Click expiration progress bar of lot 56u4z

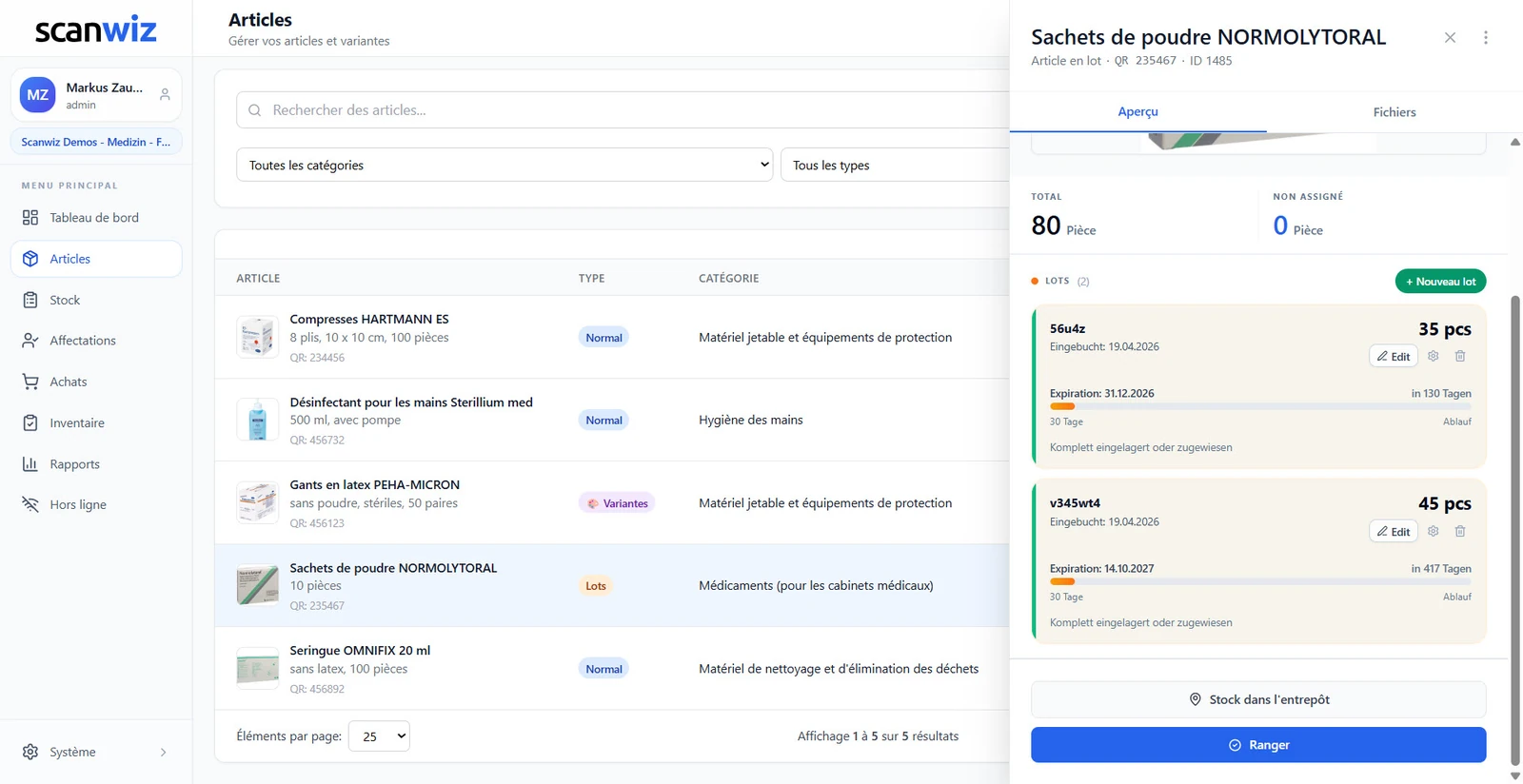[1260, 406]
